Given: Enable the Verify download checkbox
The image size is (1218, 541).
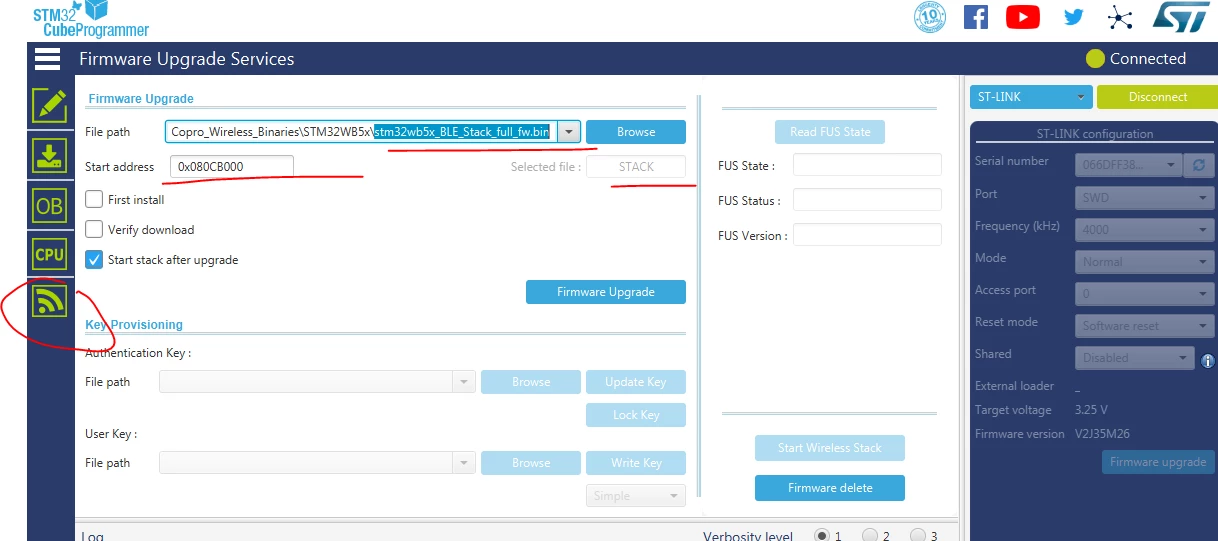Looking at the screenshot, I should [94, 229].
